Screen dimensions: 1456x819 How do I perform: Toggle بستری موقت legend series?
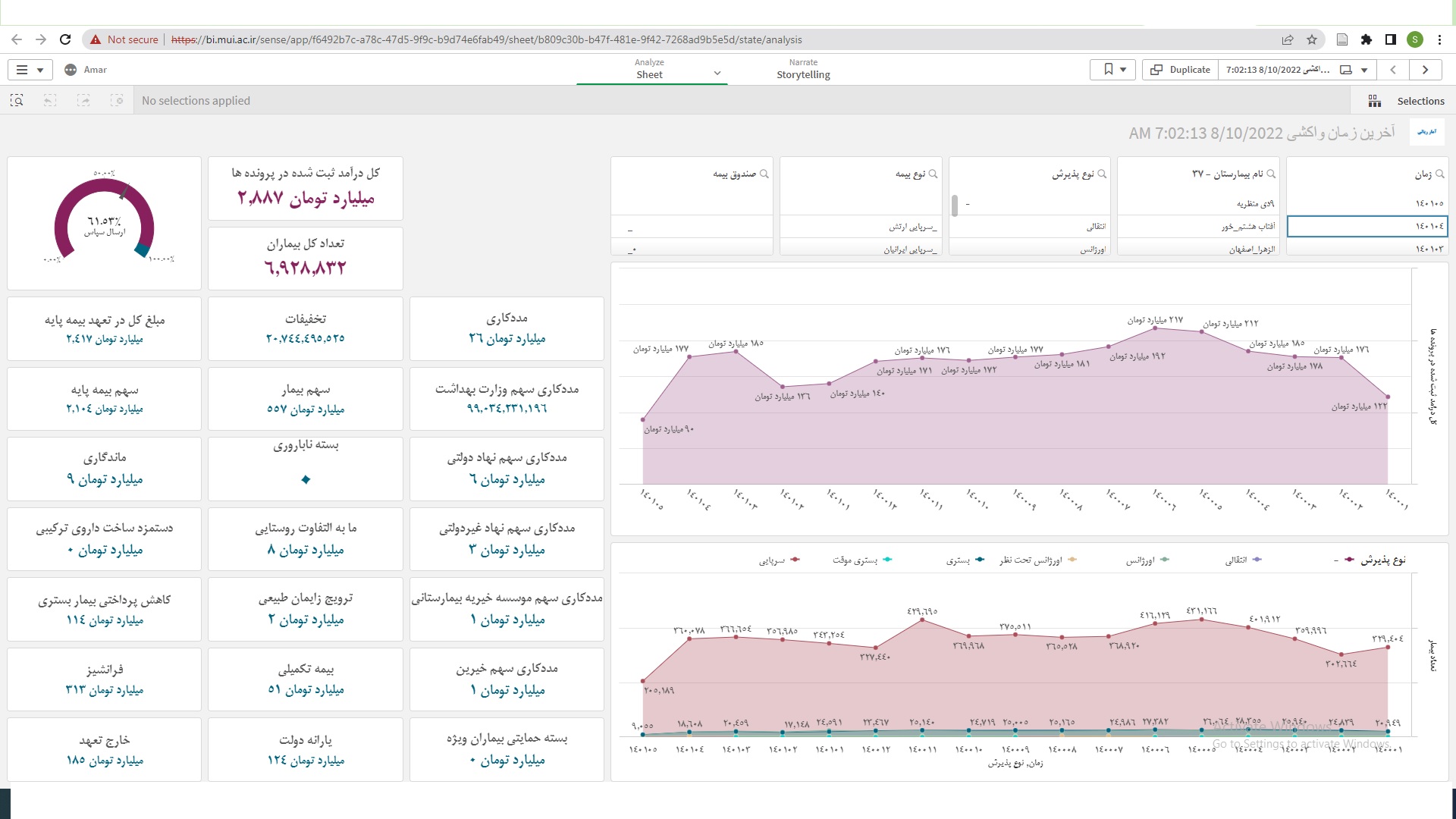[862, 560]
